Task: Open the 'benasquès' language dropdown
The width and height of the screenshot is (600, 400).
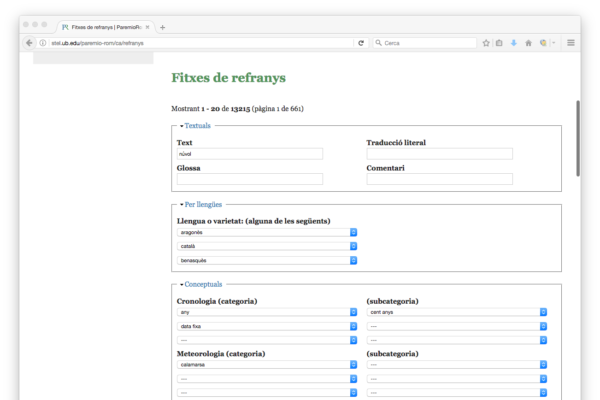Action: 266,260
